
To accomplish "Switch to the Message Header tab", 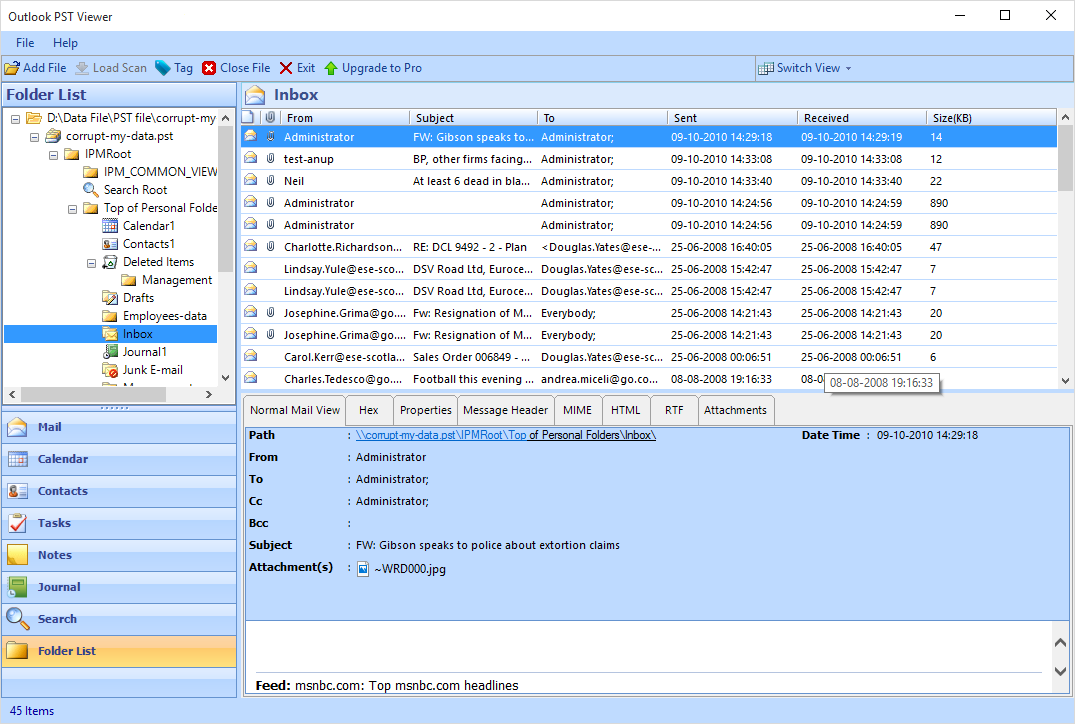I will click(x=505, y=410).
